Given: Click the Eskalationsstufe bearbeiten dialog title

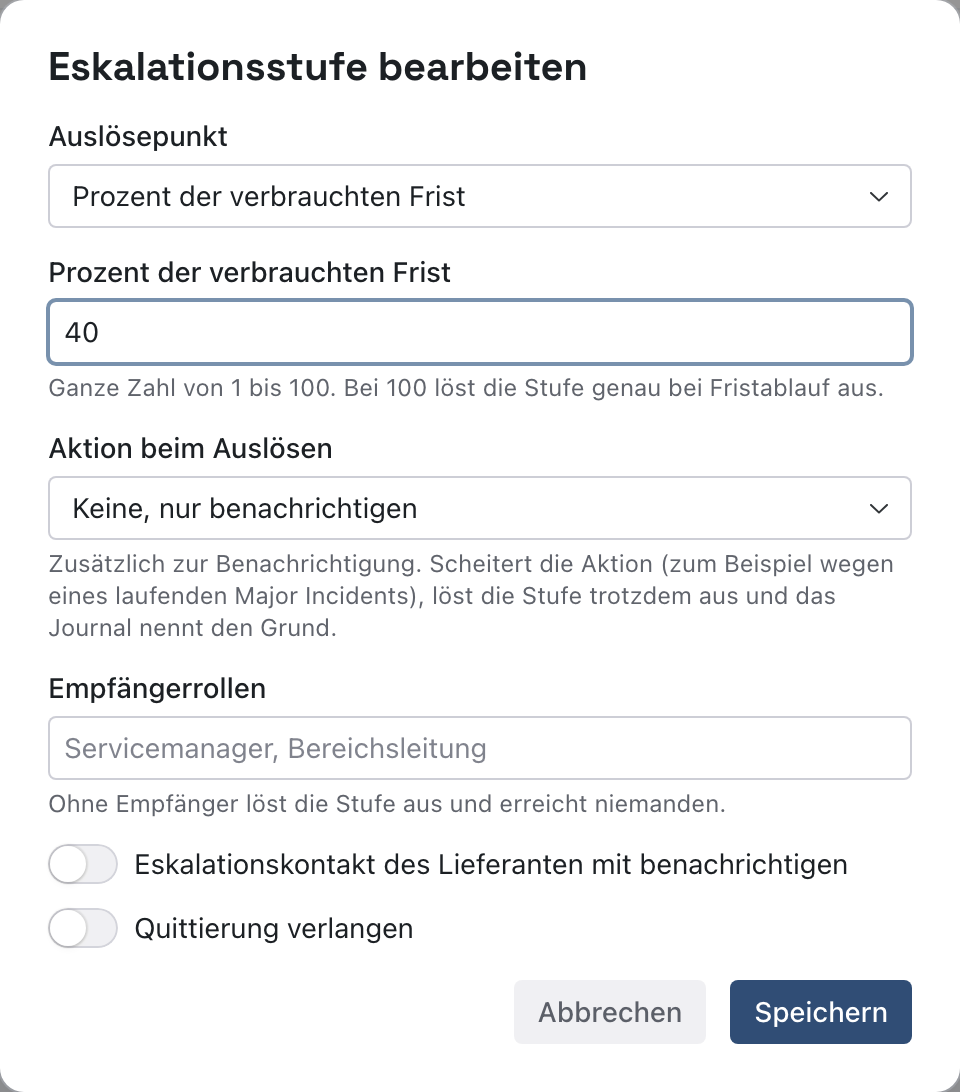Looking at the screenshot, I should 318,68.
